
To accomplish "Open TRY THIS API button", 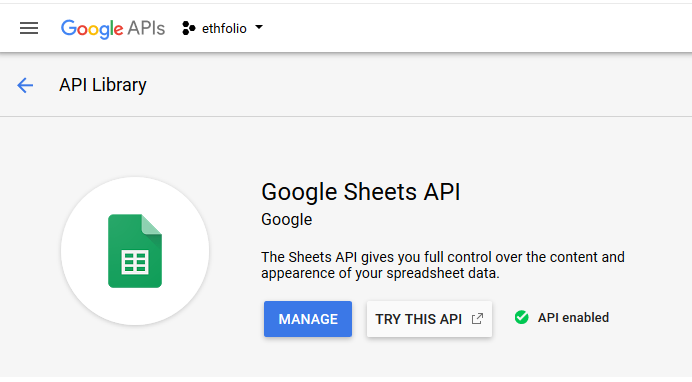I will point(429,319).
